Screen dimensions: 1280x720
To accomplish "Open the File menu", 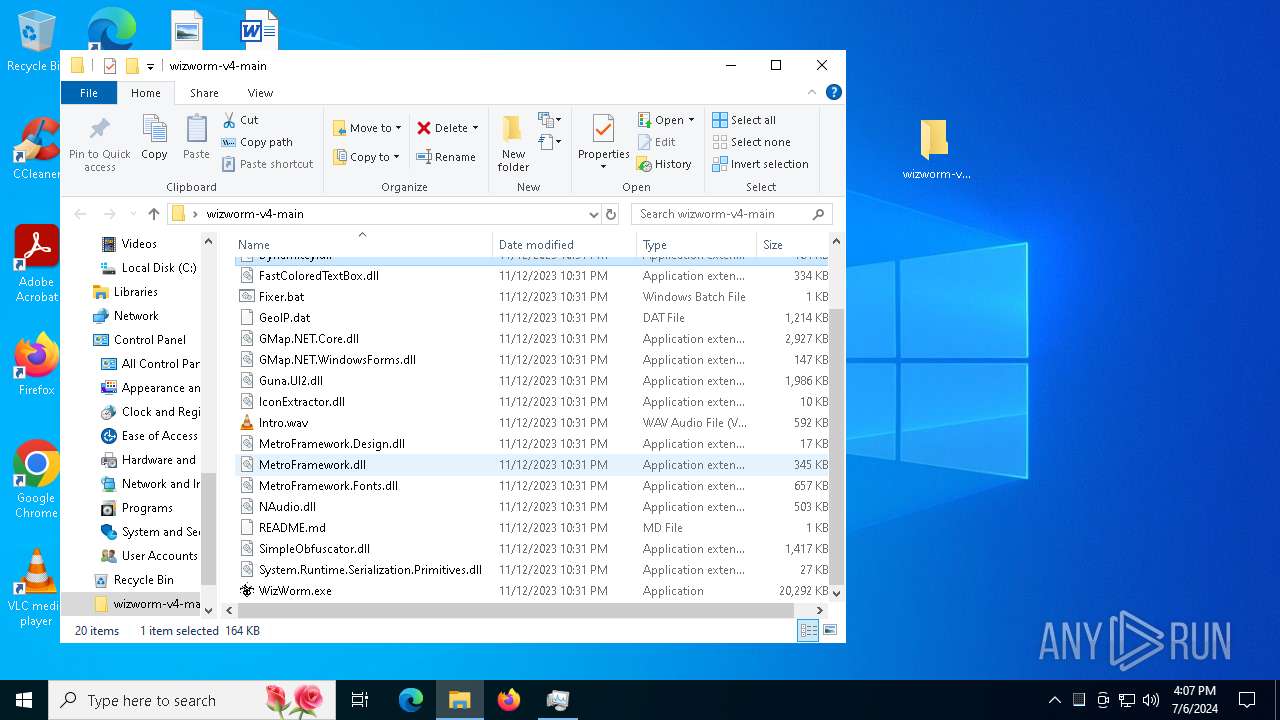I will (89, 93).
